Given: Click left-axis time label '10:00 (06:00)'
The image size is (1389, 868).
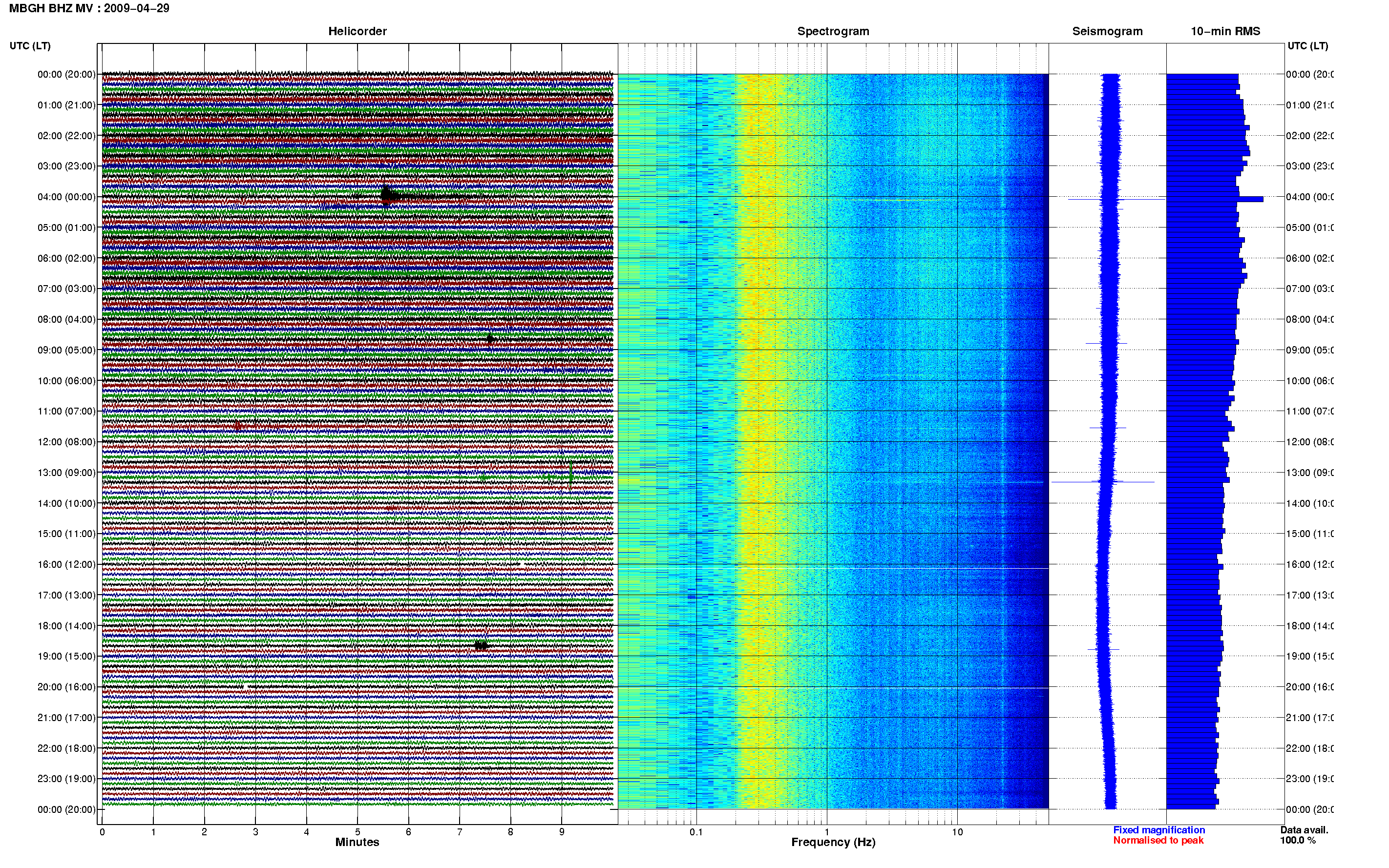Looking at the screenshot, I should pos(66,381).
